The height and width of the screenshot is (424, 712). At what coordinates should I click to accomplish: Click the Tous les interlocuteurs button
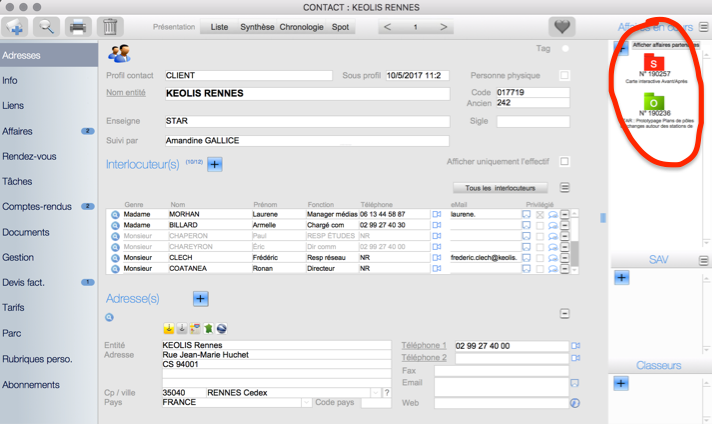pos(500,187)
